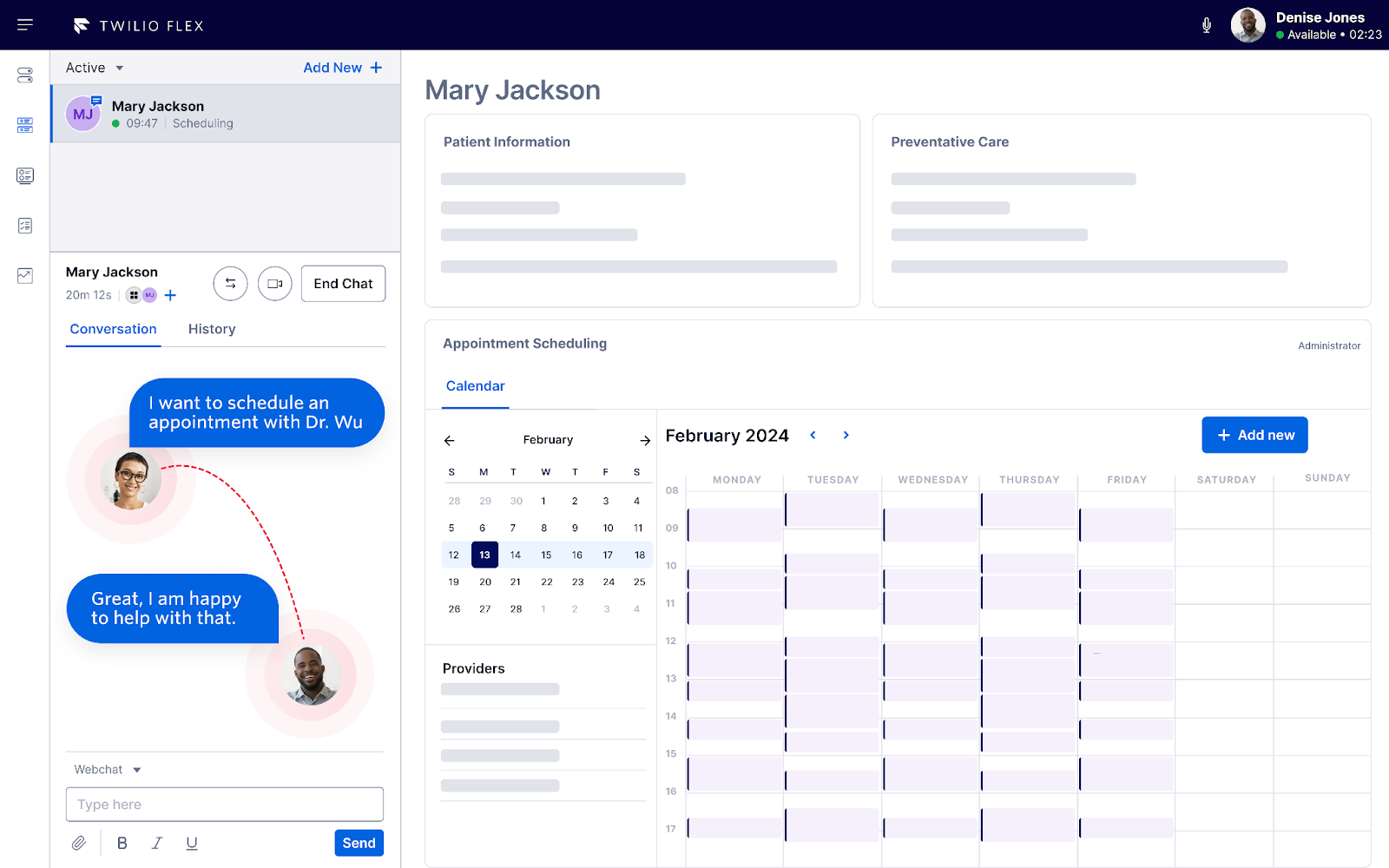Click the FRIDAY column header

coord(1127,480)
